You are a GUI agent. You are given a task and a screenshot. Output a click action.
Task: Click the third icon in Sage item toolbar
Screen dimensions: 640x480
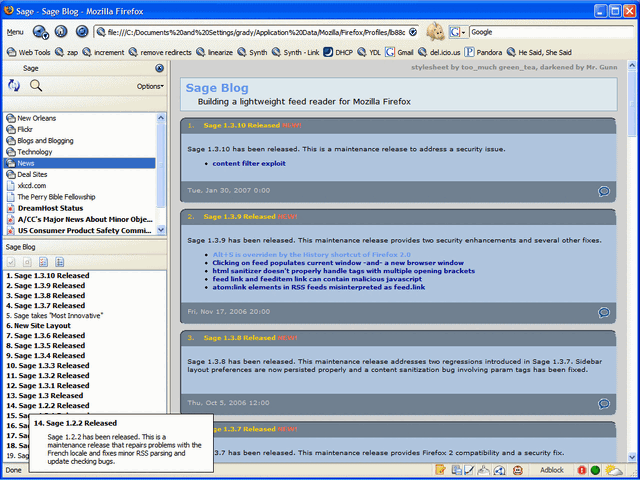click(43, 262)
